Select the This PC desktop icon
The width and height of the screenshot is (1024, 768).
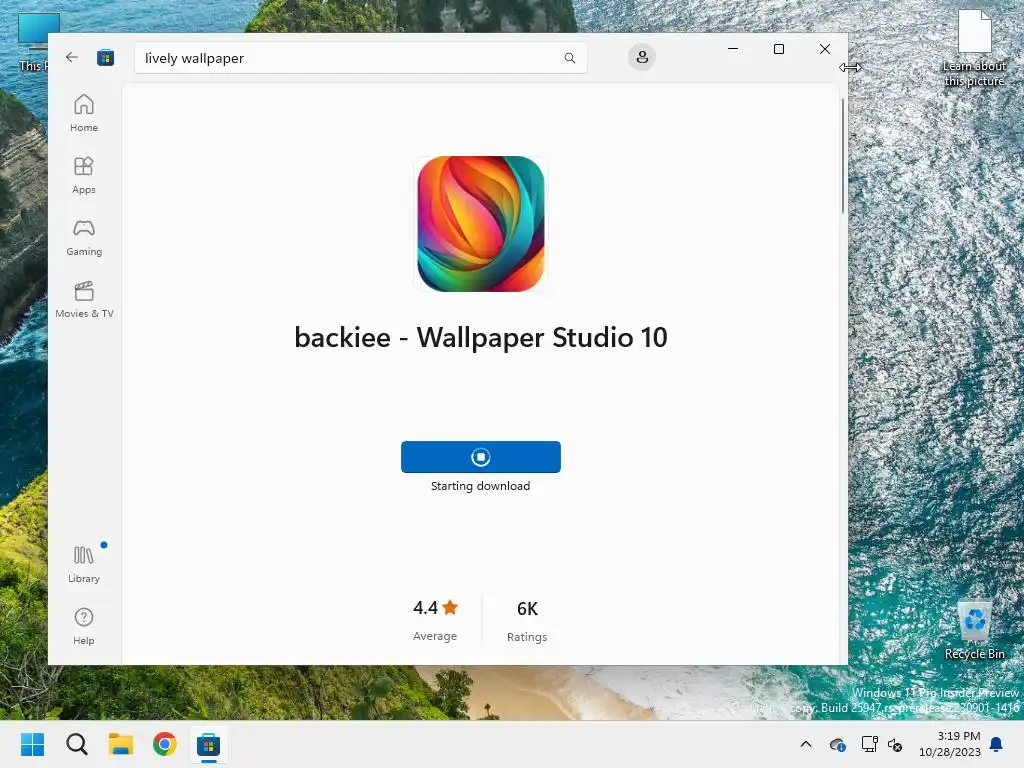(33, 42)
